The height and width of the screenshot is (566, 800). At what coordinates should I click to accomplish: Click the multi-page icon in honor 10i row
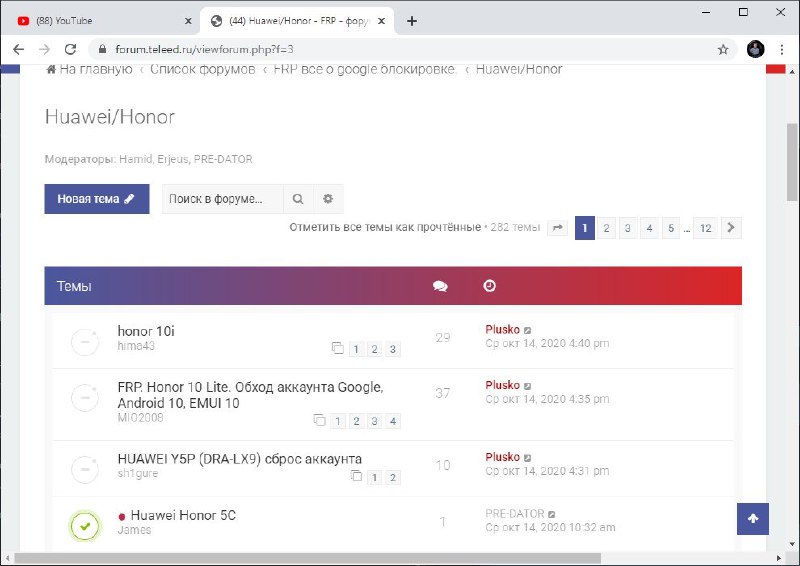click(337, 348)
